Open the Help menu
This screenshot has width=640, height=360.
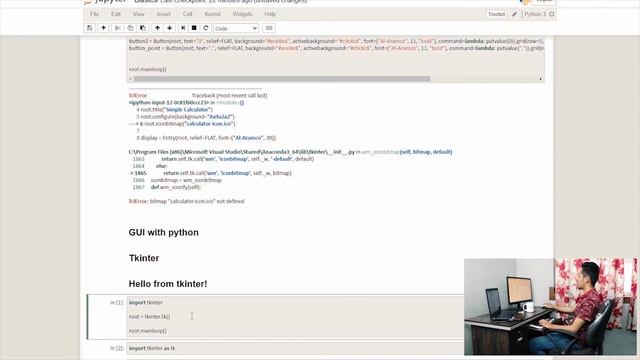[x=270, y=14]
